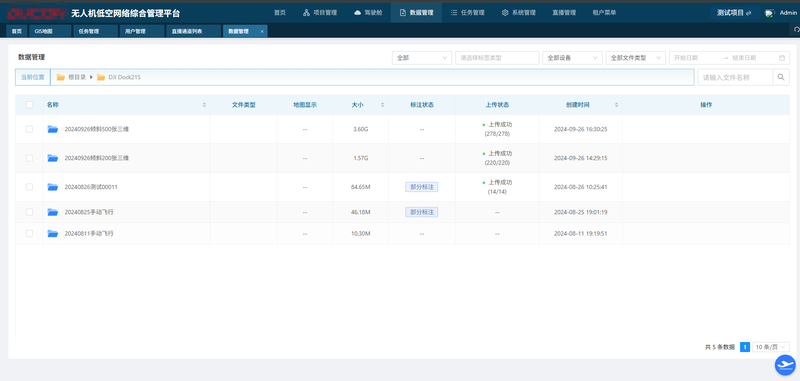Viewport: 800px width, 381px height.
Task: Click page number 1 in pagination
Action: (x=745, y=347)
